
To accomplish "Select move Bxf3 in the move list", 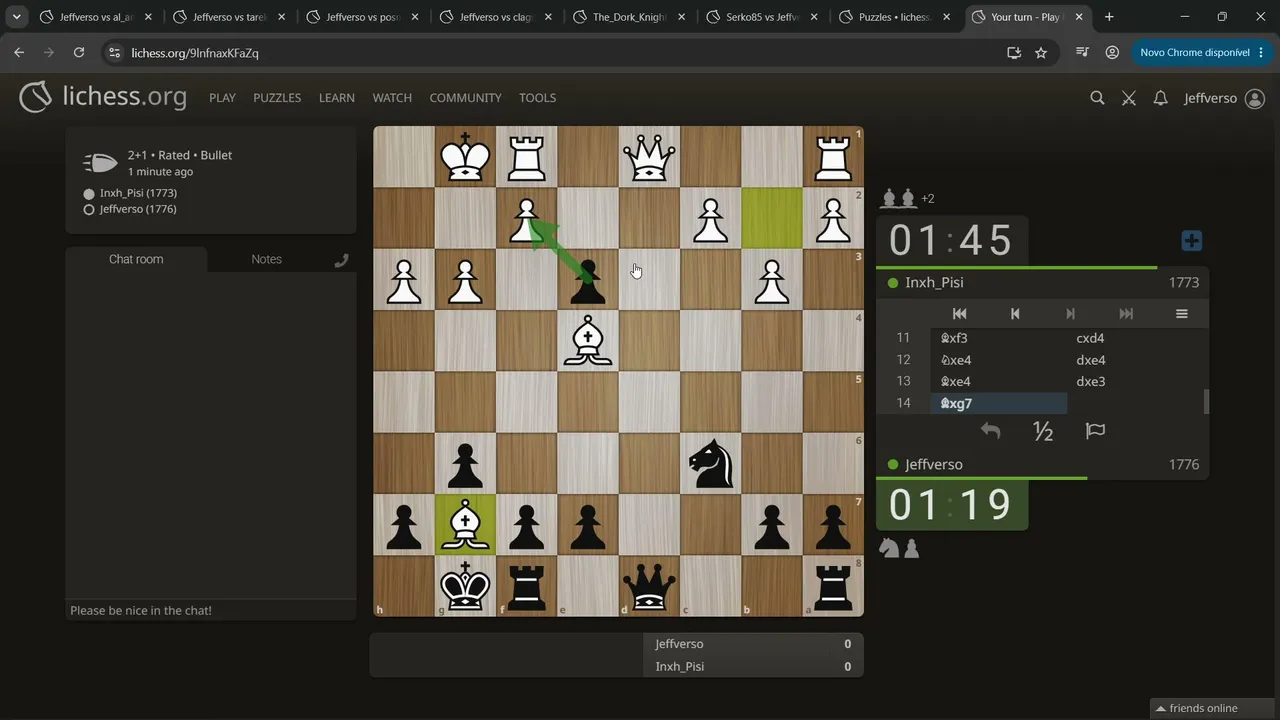I will (x=999, y=338).
